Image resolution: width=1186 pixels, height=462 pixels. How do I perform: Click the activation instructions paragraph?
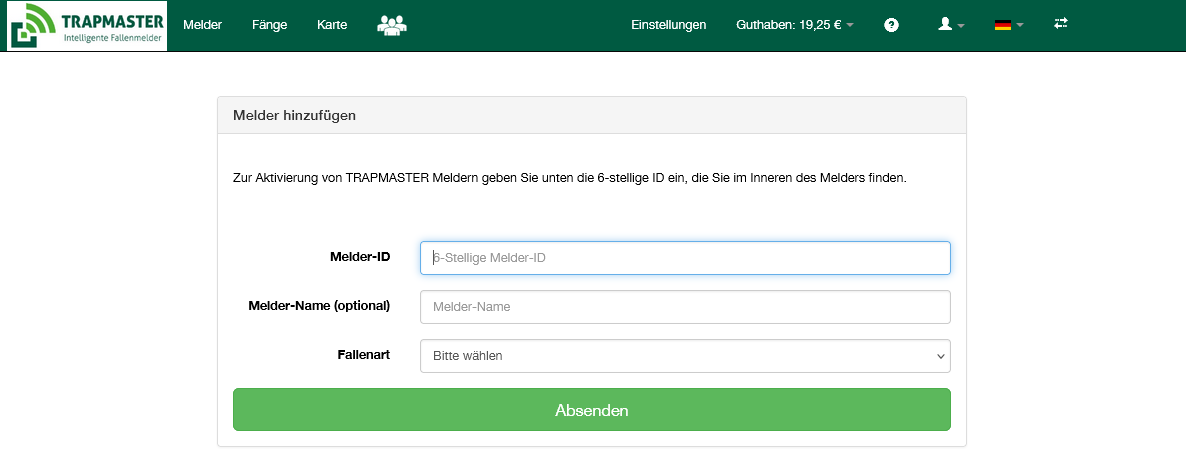pos(569,179)
